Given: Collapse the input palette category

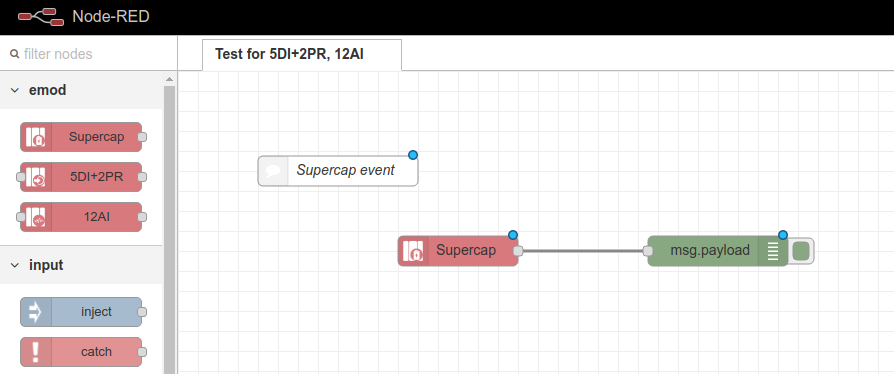Looking at the screenshot, I should coord(81,265).
